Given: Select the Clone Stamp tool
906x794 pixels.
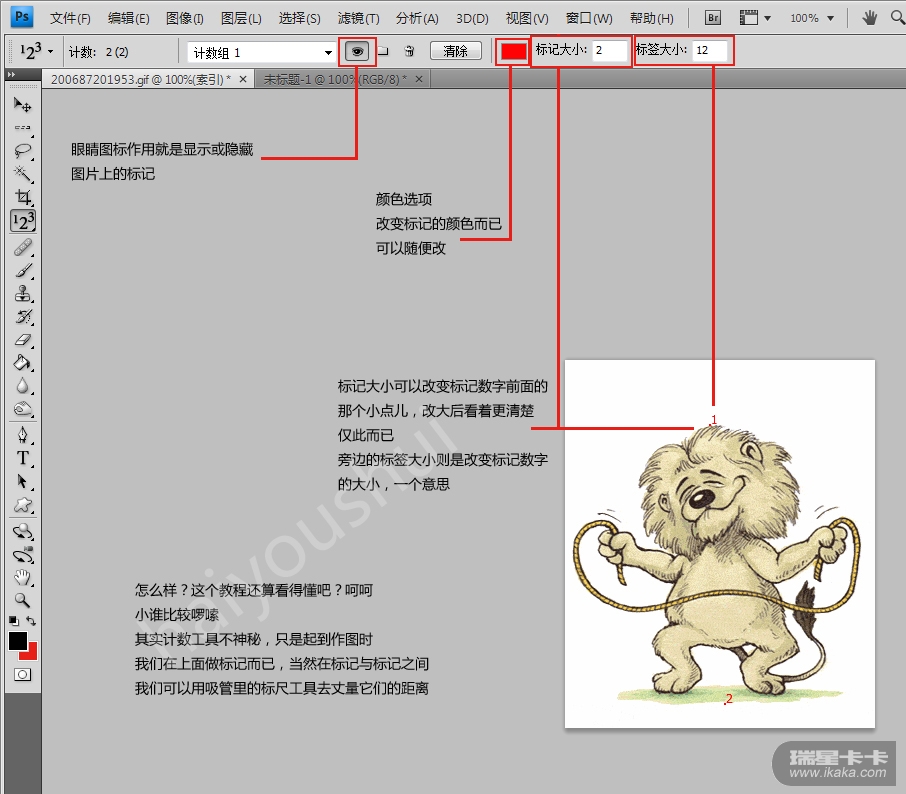Looking at the screenshot, I should coord(23,294).
